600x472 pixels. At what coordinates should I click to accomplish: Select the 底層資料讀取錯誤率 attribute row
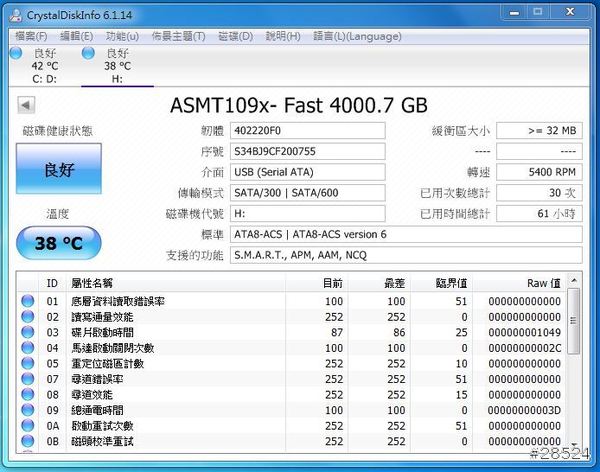tap(292, 301)
